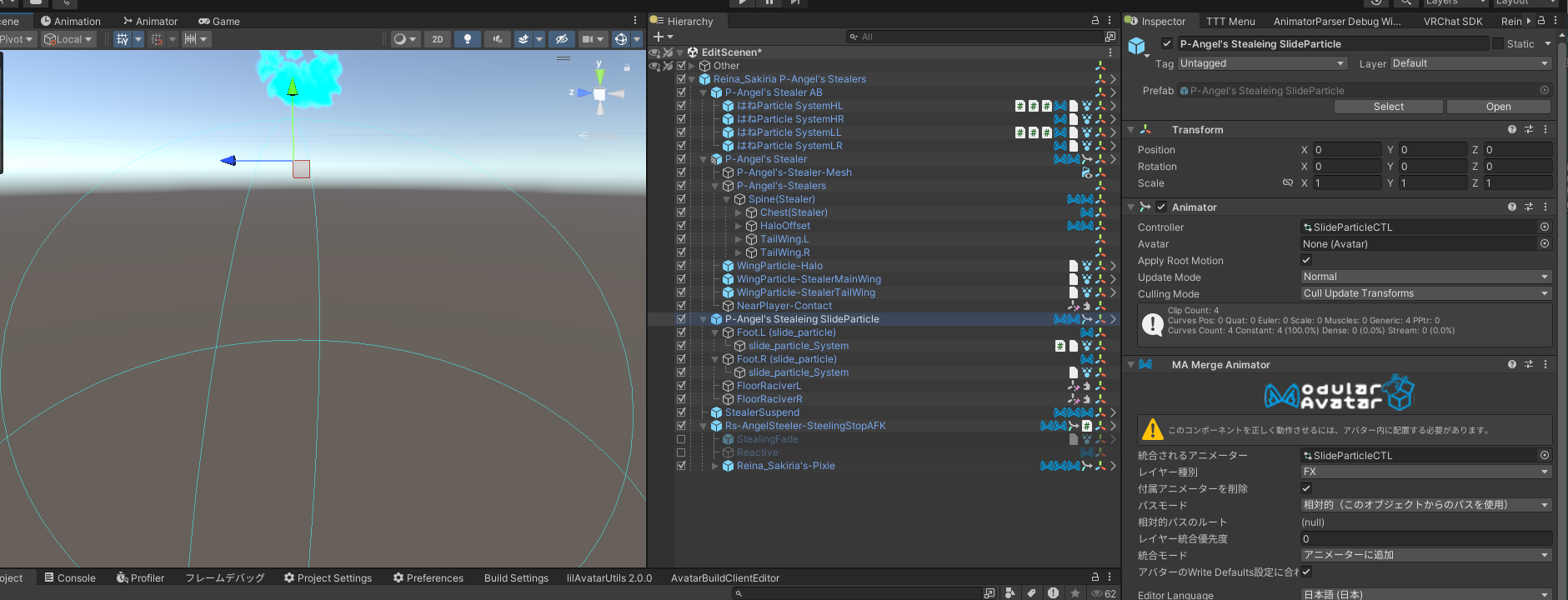Viewport: 1568px width, 600px height.
Task: Click increment snapping ruler icon
Action: point(190,39)
